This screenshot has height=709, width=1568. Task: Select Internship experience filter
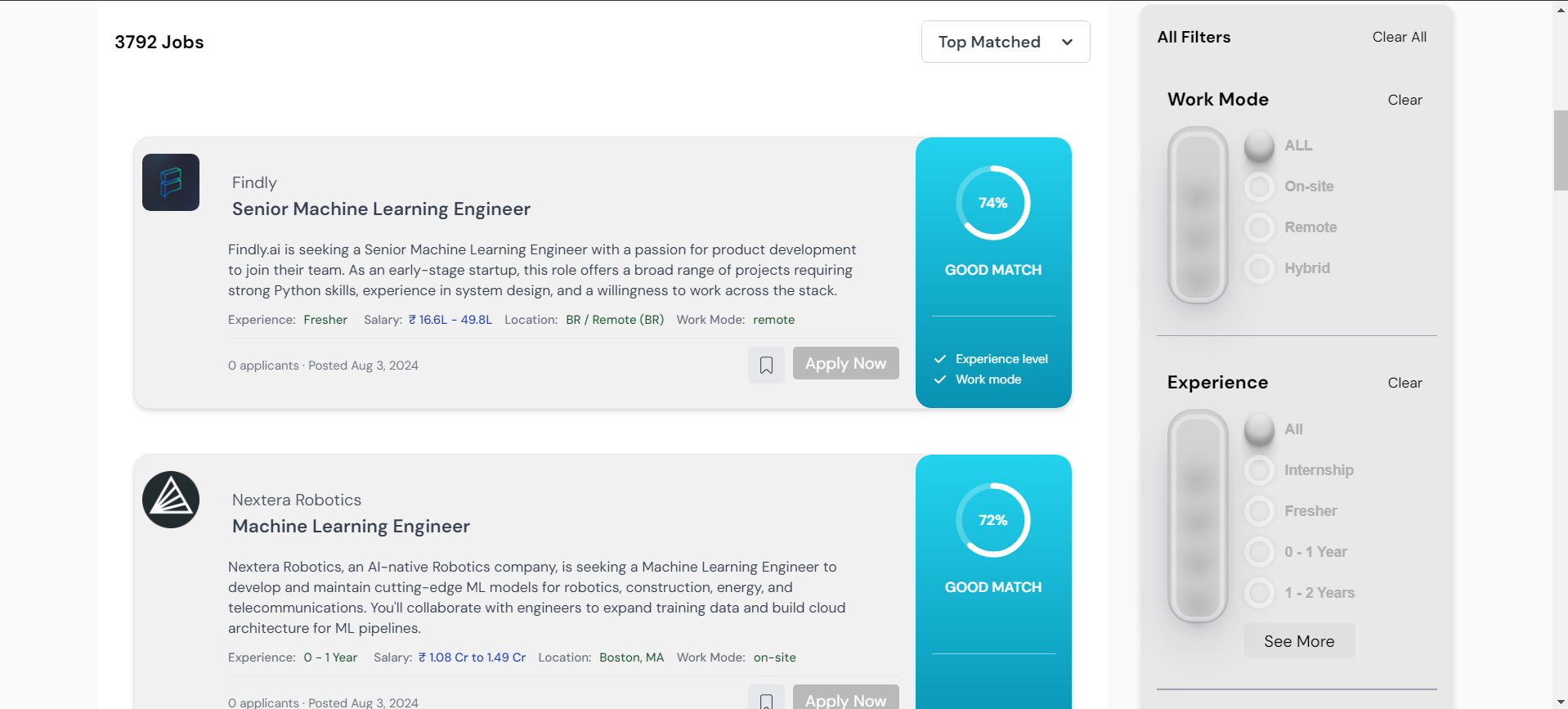click(x=1259, y=470)
